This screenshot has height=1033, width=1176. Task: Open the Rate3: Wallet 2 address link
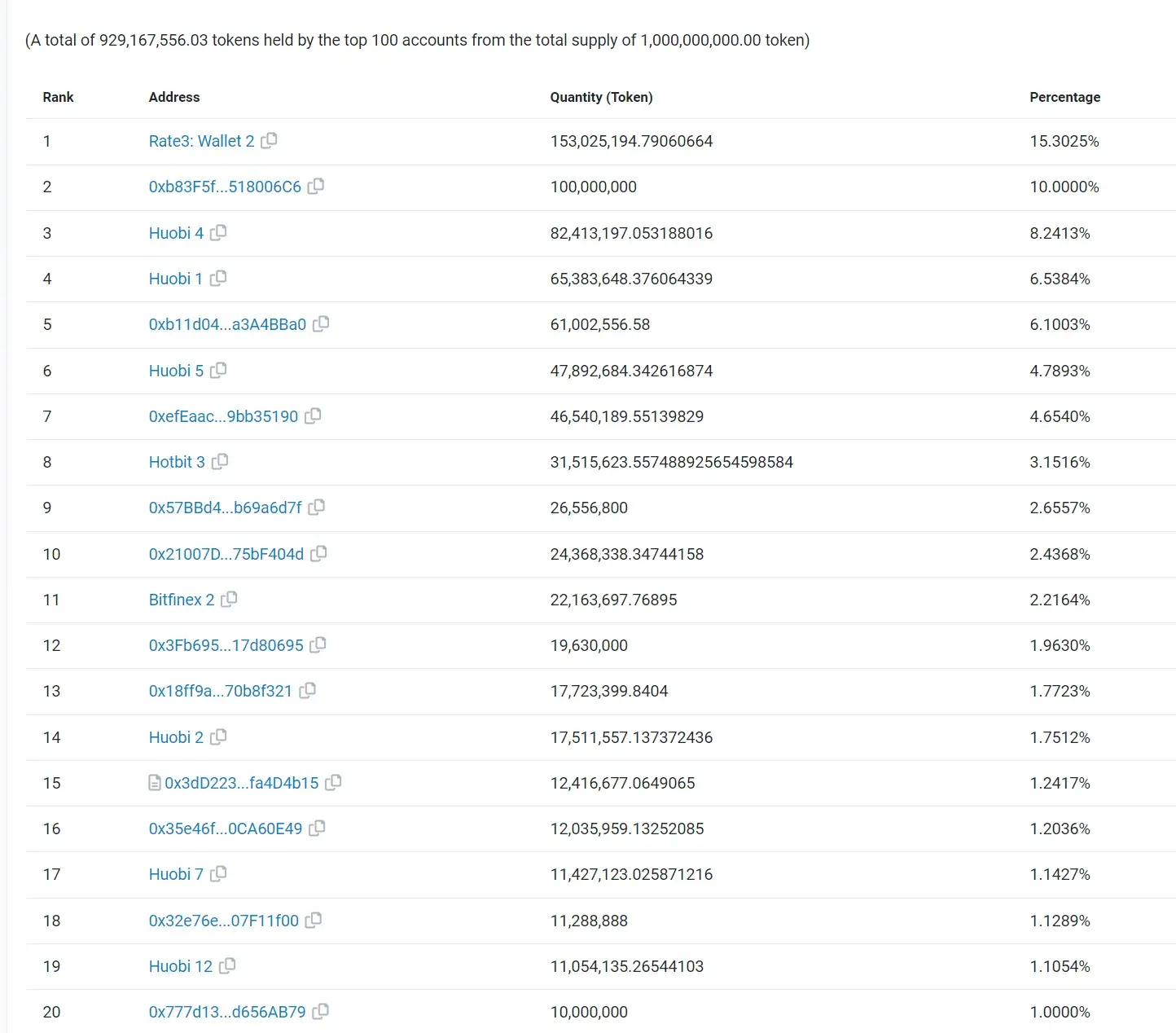[x=201, y=141]
